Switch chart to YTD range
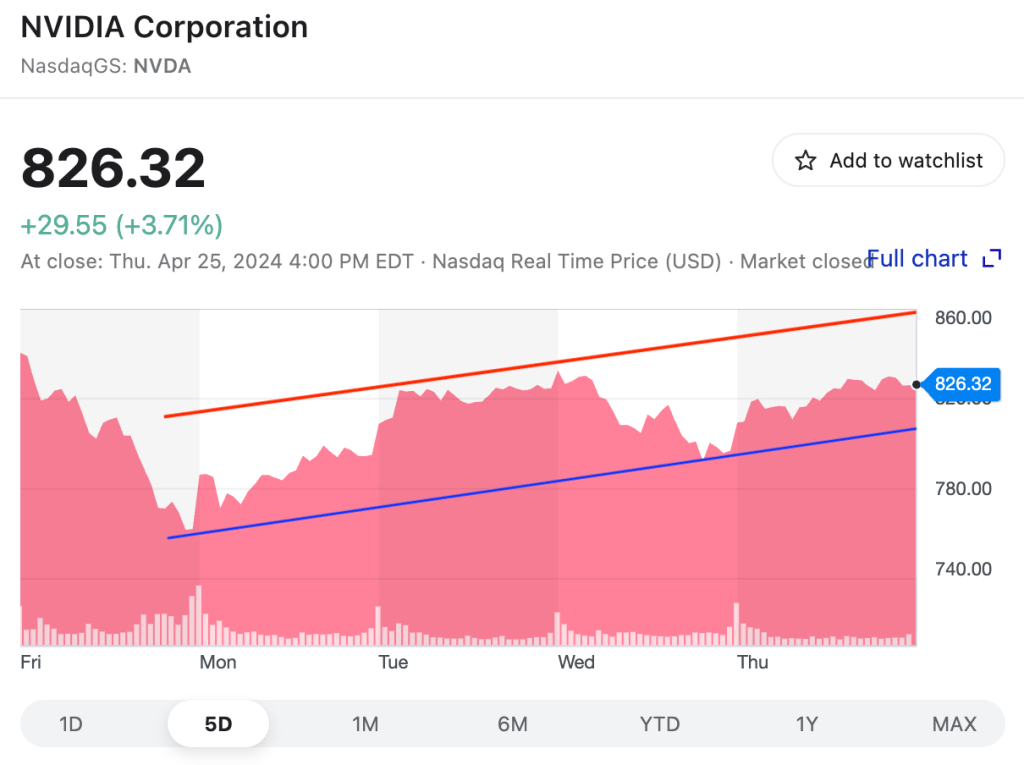This screenshot has width=1024, height=765. point(660,724)
